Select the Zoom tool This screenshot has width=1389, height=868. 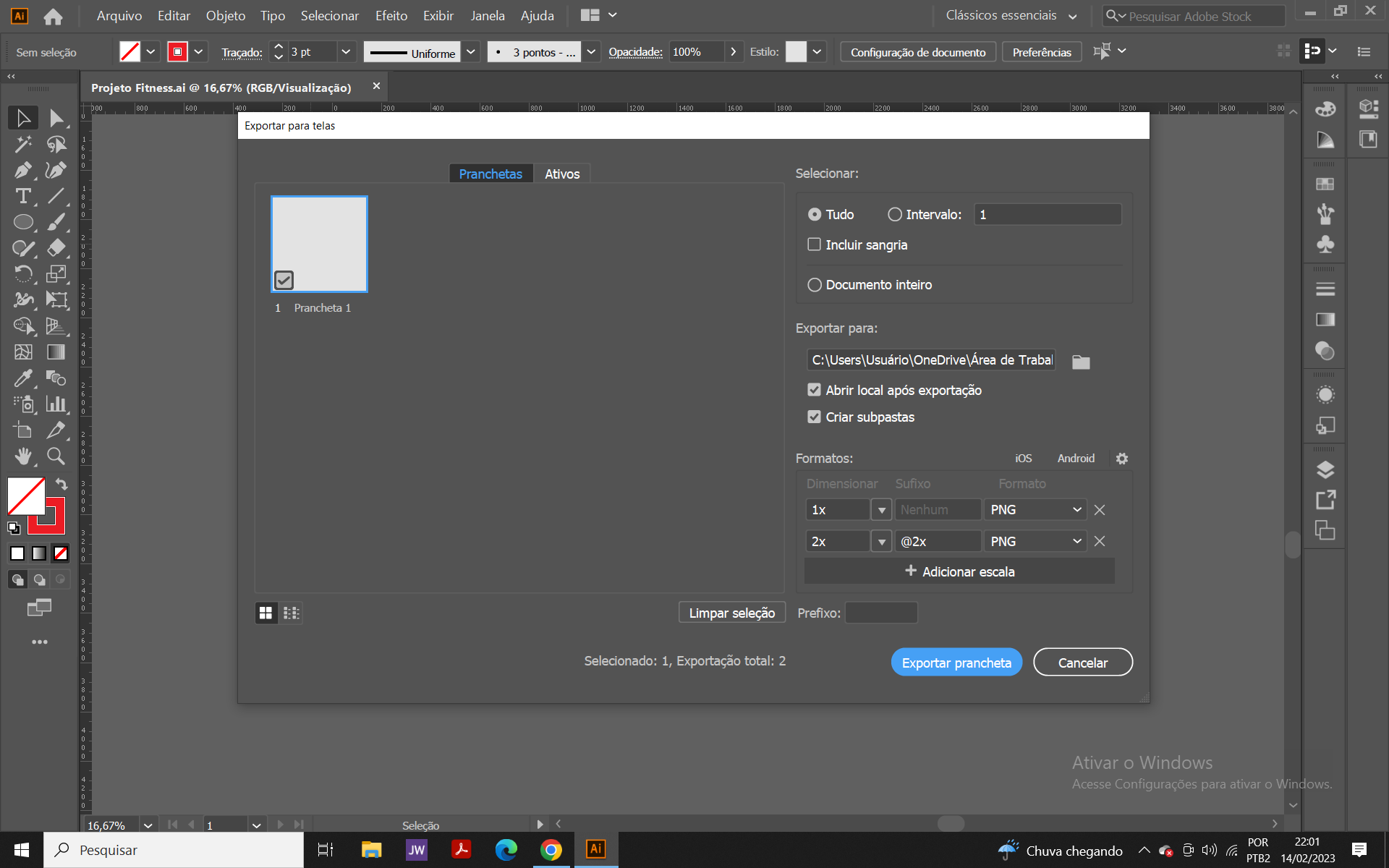tap(56, 456)
